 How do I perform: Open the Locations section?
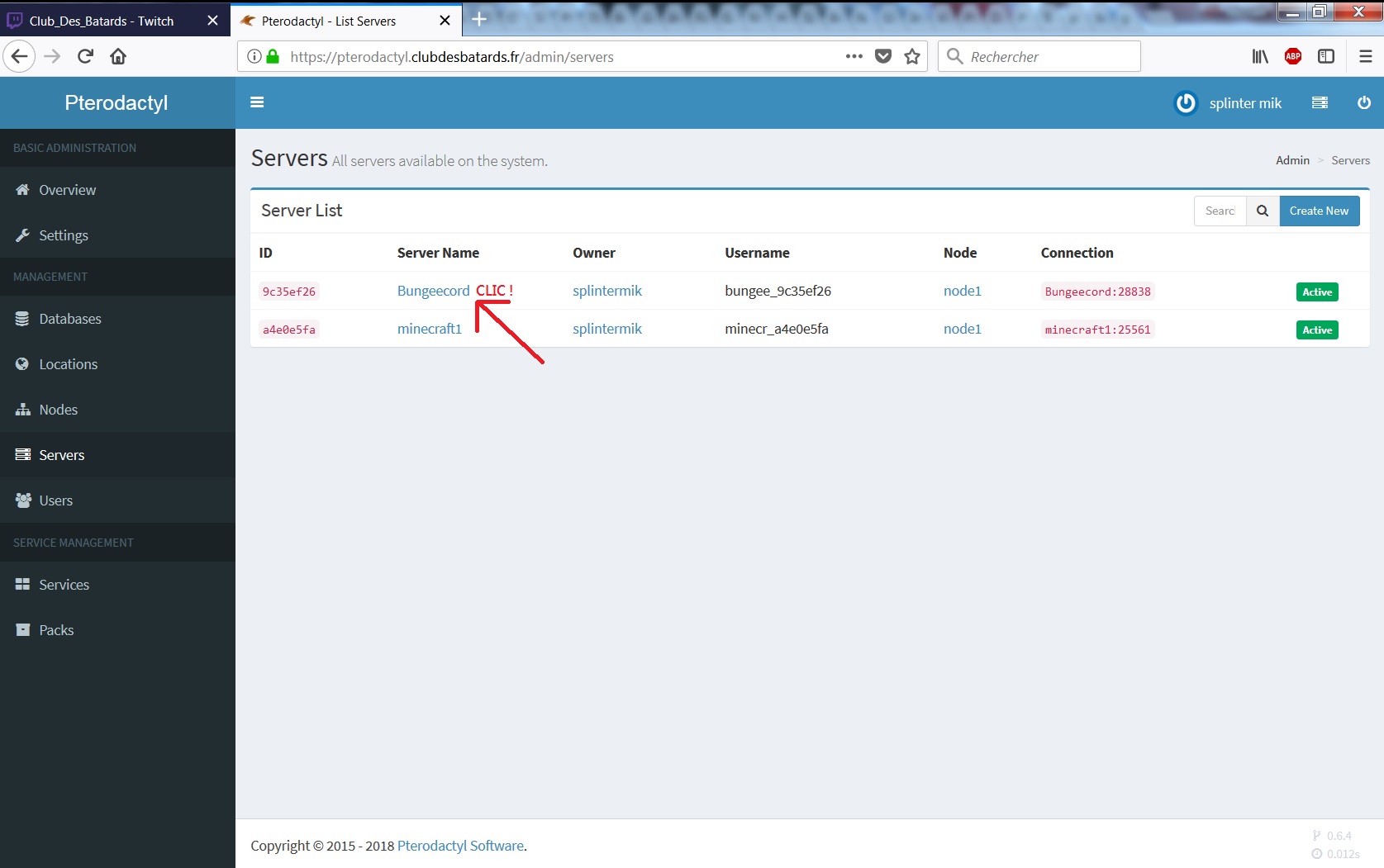coord(68,363)
